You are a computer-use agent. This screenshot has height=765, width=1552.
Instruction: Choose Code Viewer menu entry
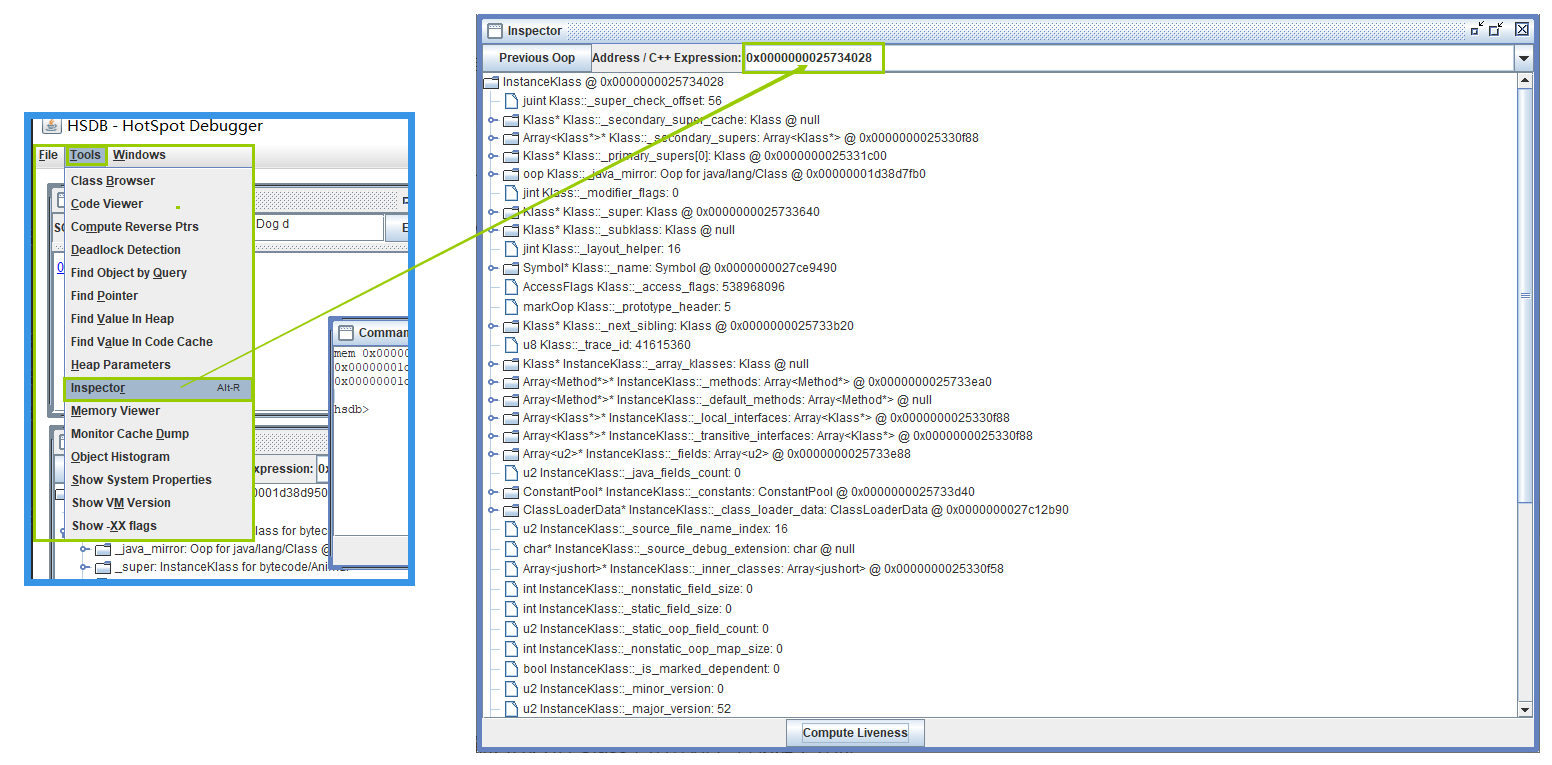[158, 204]
